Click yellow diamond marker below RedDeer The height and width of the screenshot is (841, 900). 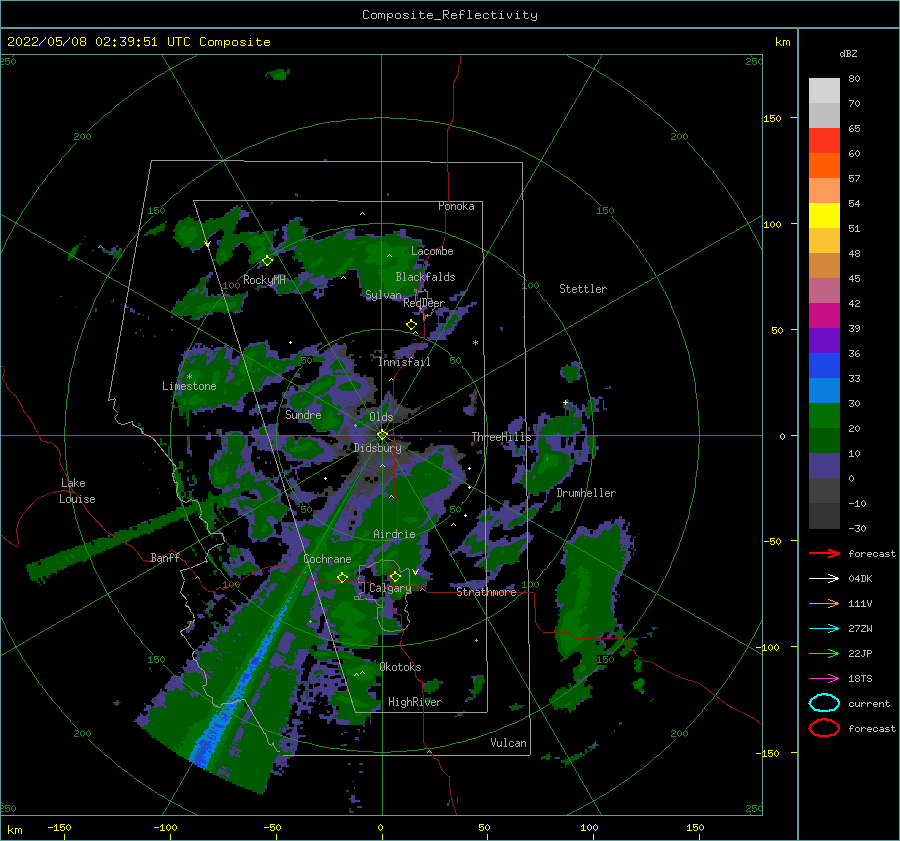click(x=411, y=325)
